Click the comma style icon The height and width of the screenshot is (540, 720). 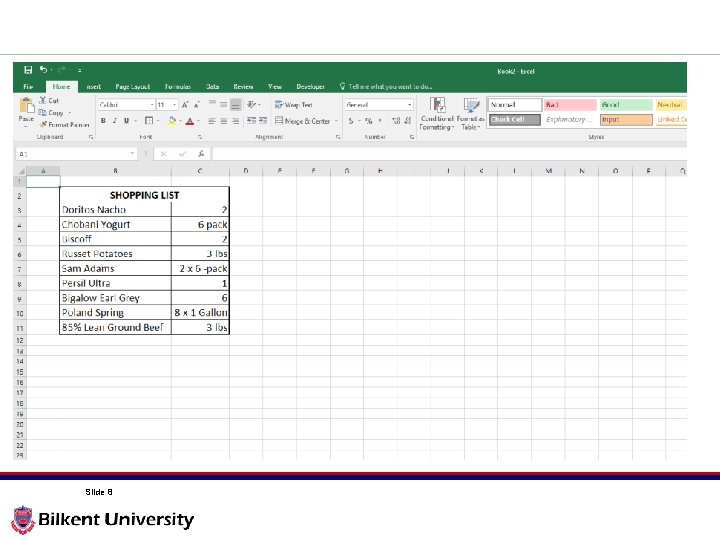[380, 121]
